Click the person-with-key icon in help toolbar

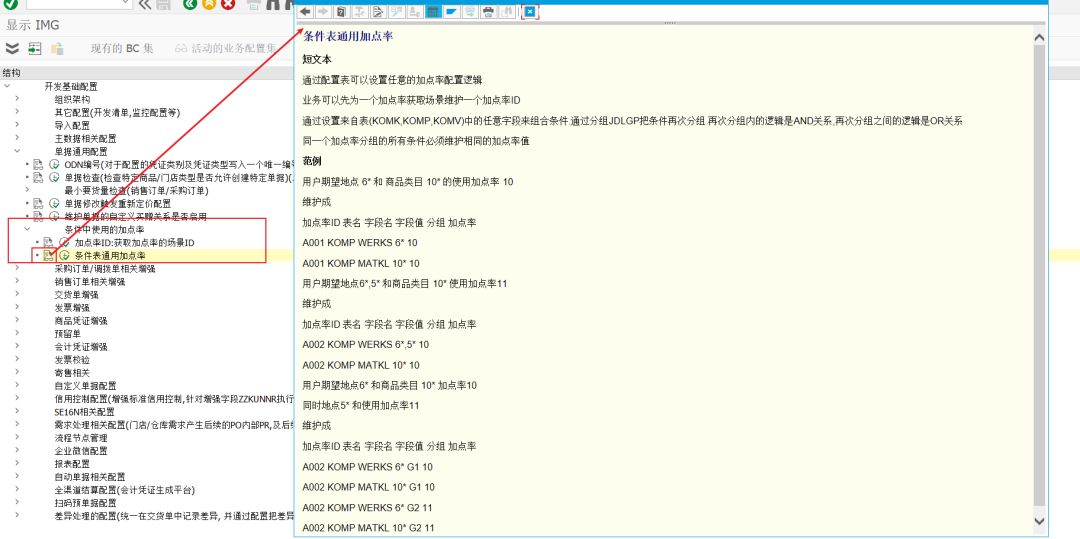point(415,12)
